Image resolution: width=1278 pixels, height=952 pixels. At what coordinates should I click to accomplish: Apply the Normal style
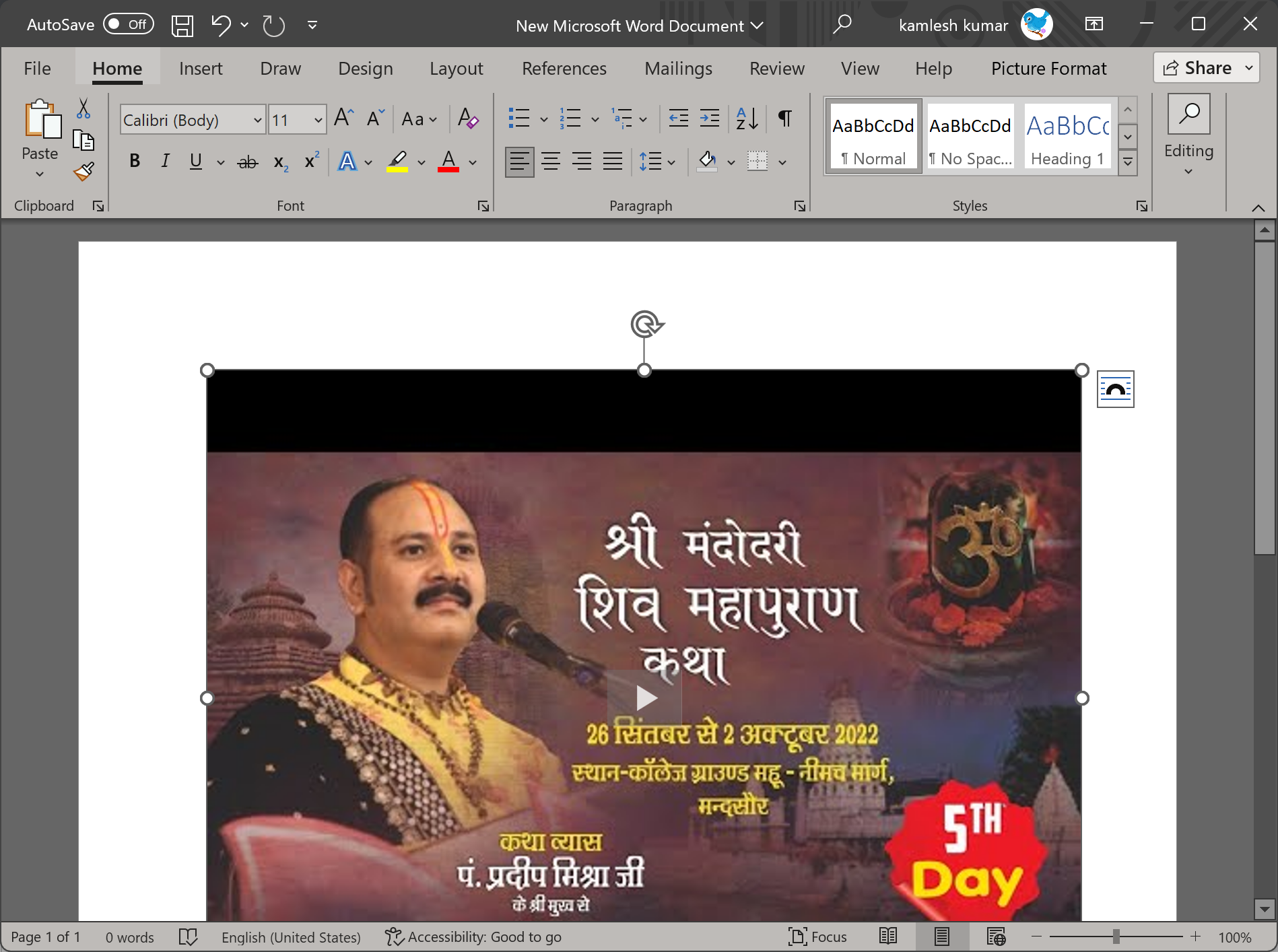click(873, 137)
